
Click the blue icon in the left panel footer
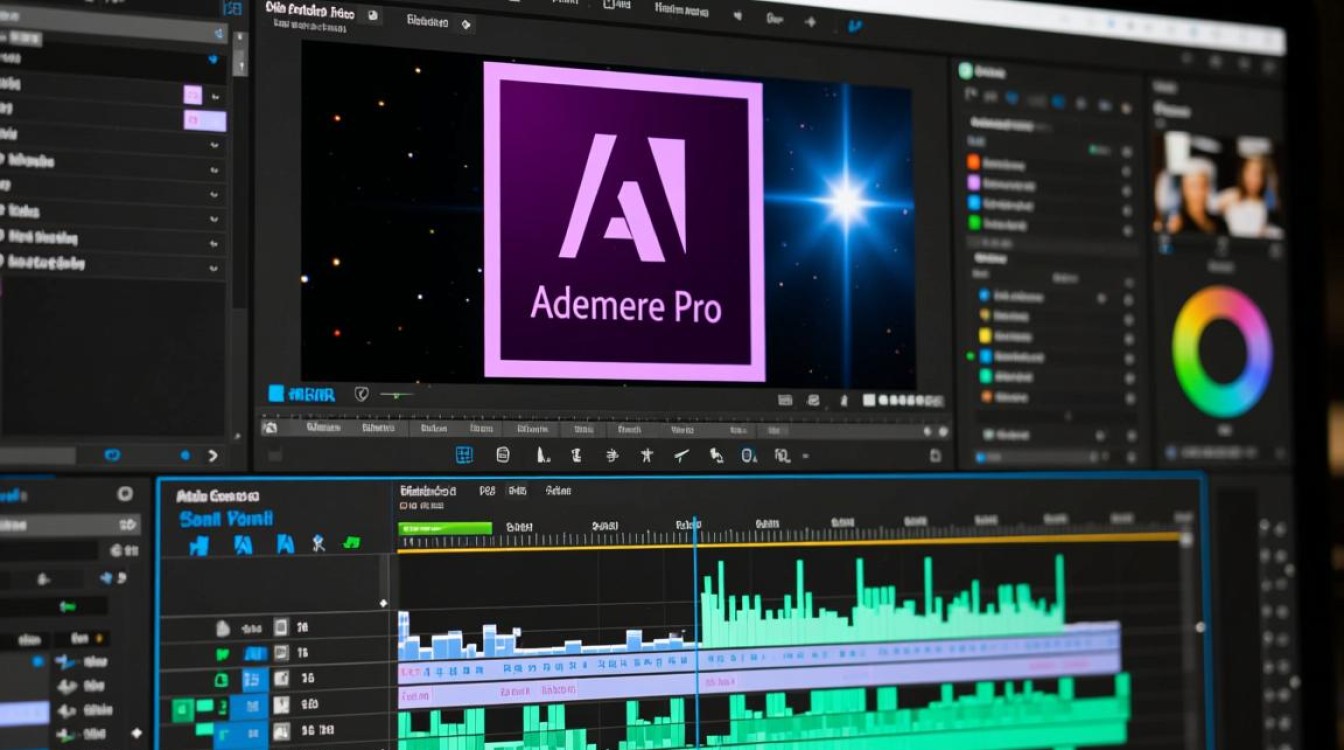coord(113,455)
